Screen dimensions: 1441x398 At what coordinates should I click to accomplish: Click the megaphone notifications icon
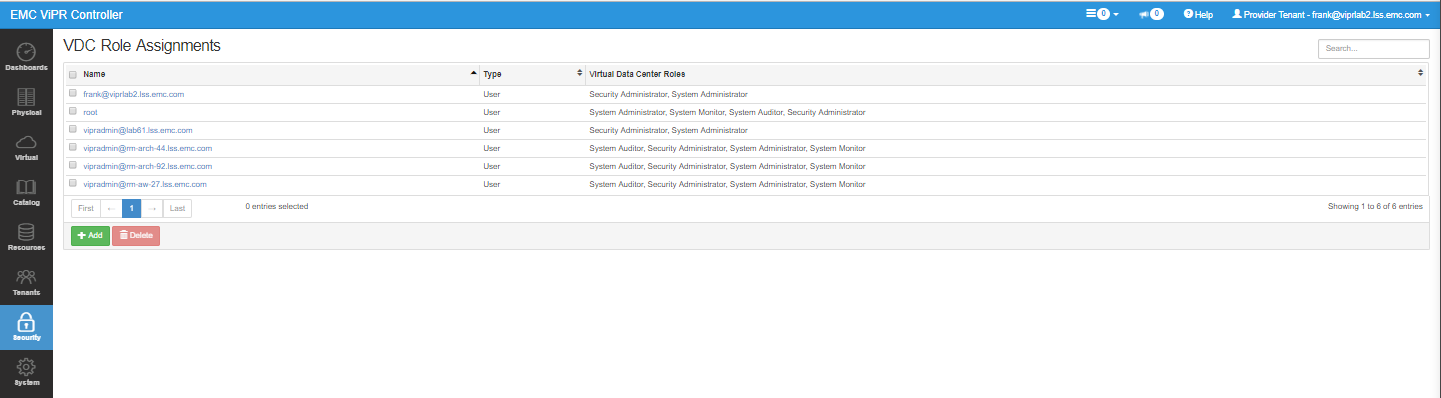pos(1150,14)
